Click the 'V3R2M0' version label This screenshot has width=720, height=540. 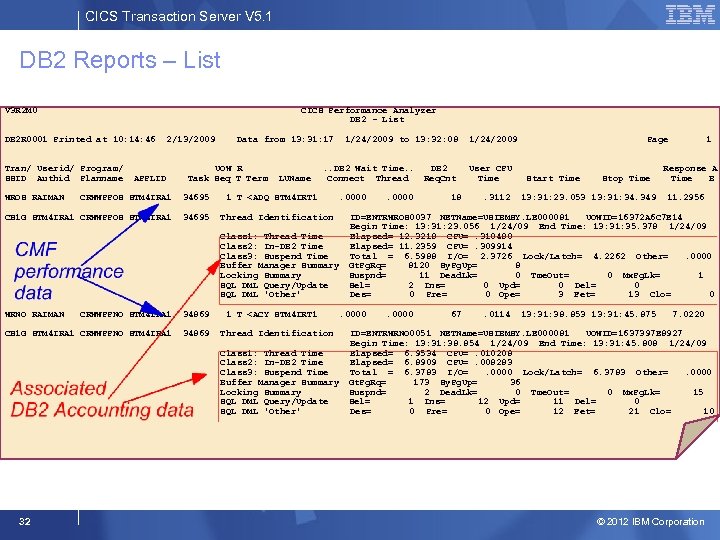(x=21, y=111)
